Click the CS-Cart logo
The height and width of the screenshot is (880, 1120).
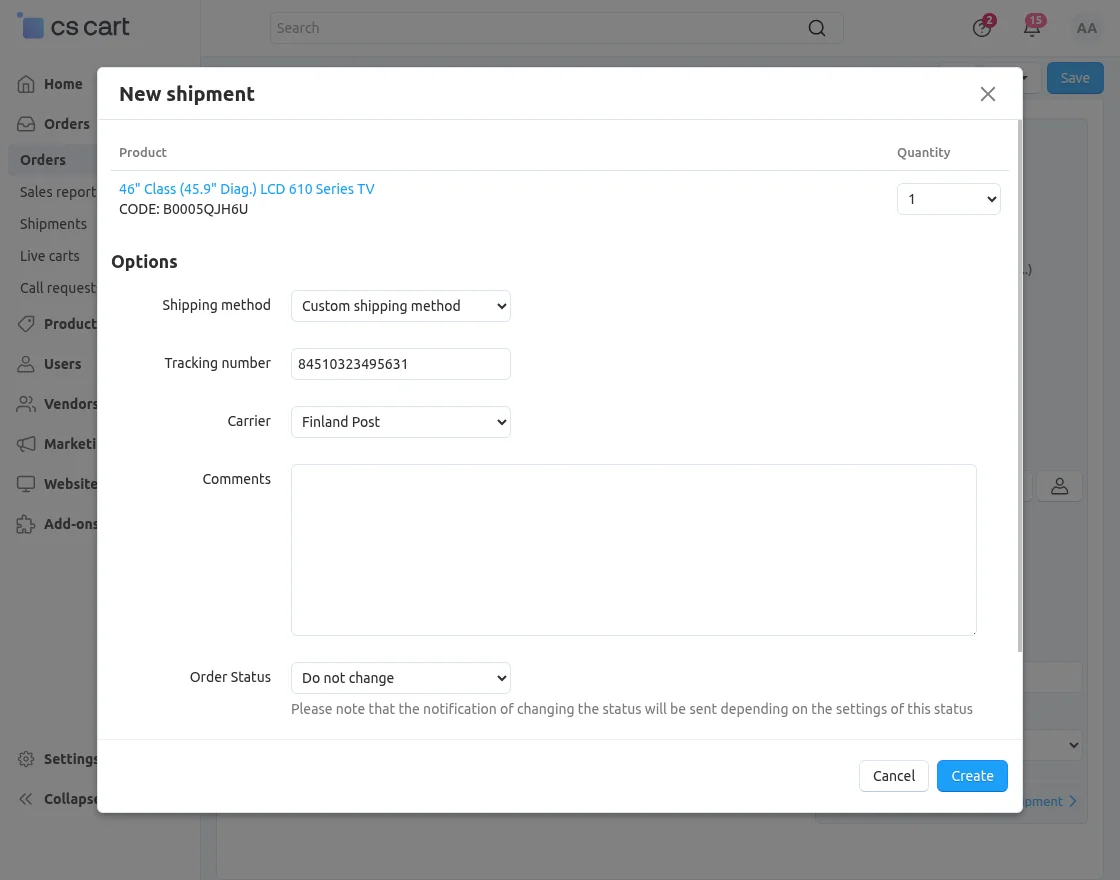pyautogui.click(x=73, y=27)
